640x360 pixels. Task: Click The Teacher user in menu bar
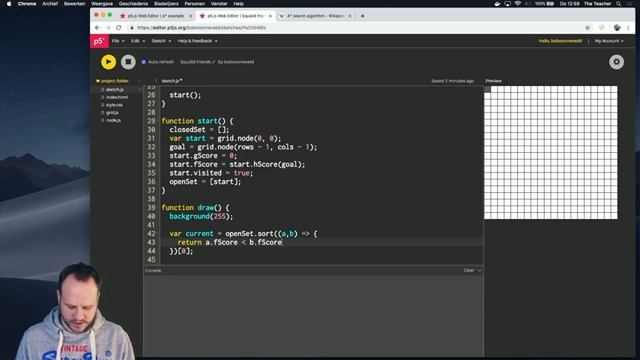(x=597, y=4)
